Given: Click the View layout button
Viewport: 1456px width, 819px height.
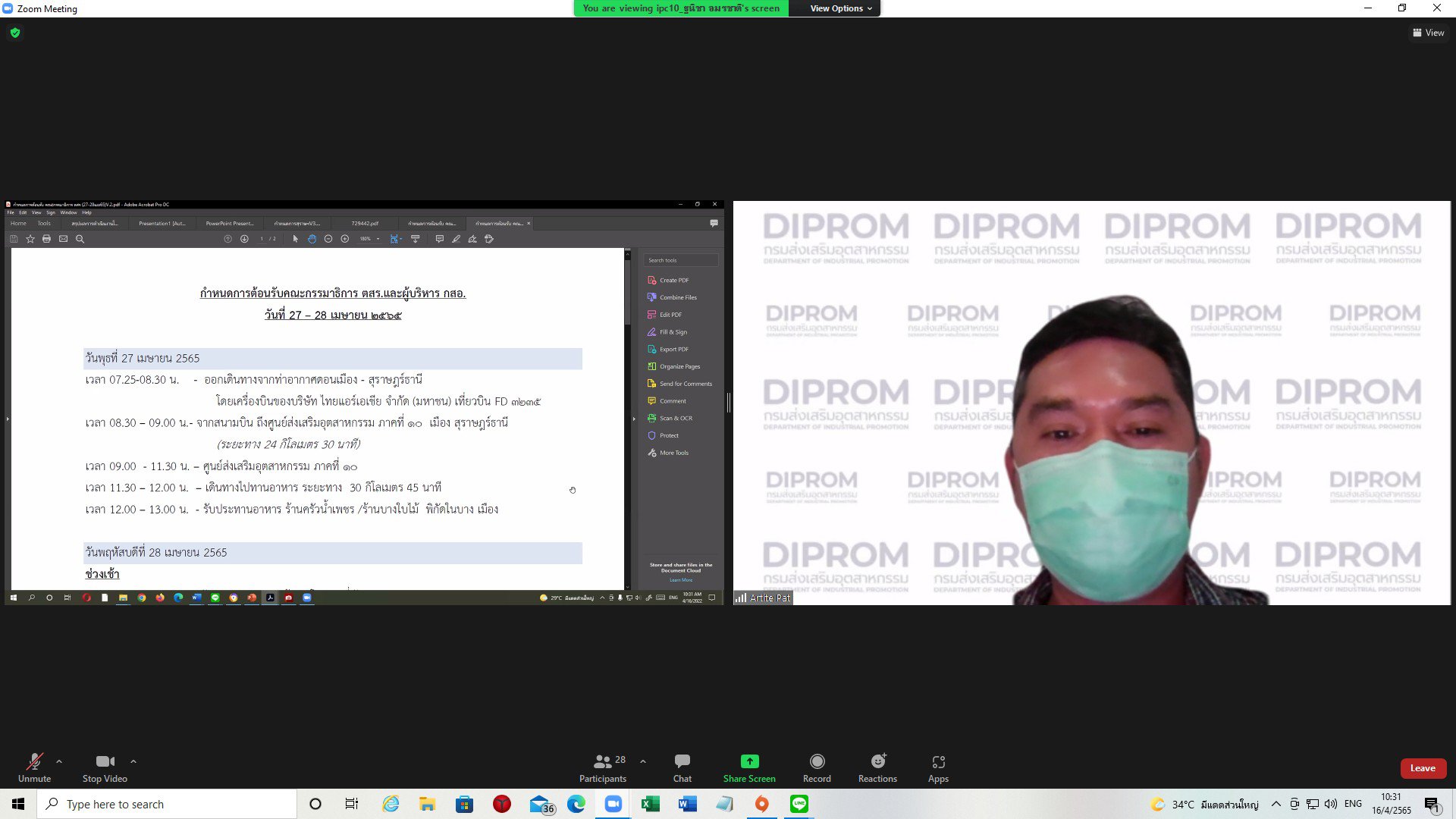Looking at the screenshot, I should [1428, 33].
